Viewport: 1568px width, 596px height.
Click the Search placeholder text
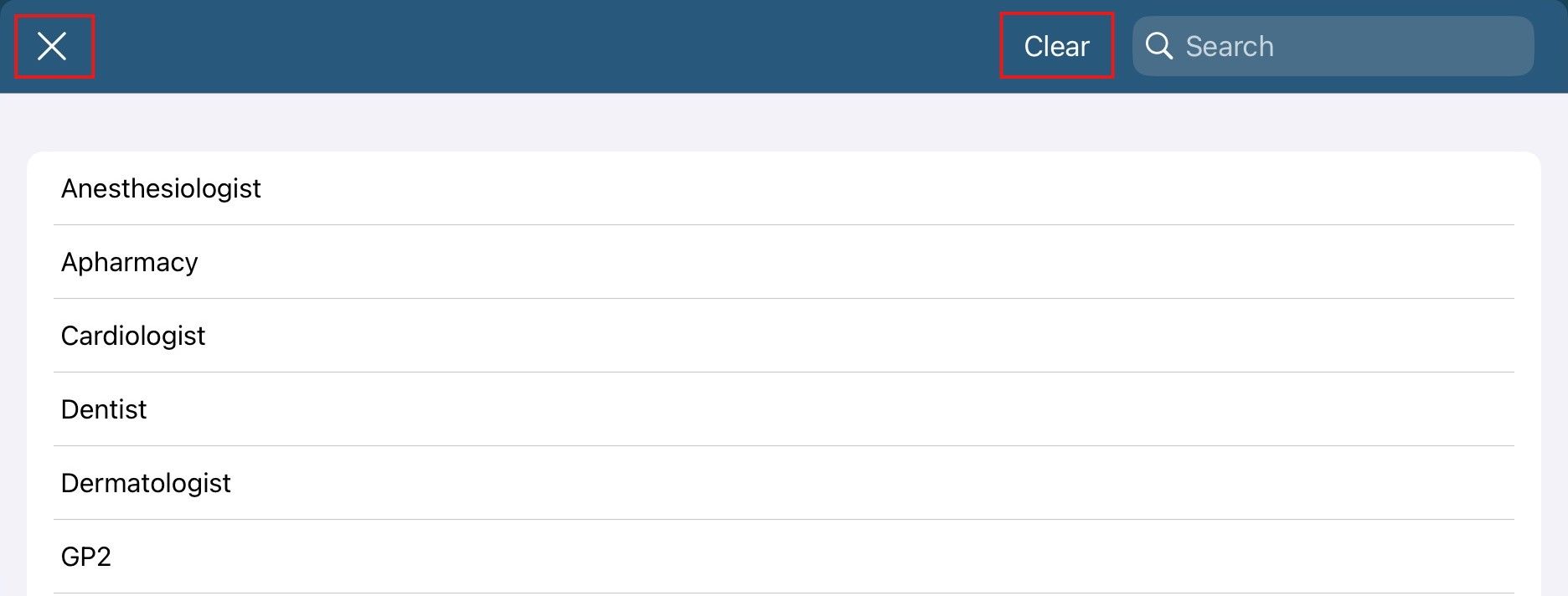point(1229,46)
